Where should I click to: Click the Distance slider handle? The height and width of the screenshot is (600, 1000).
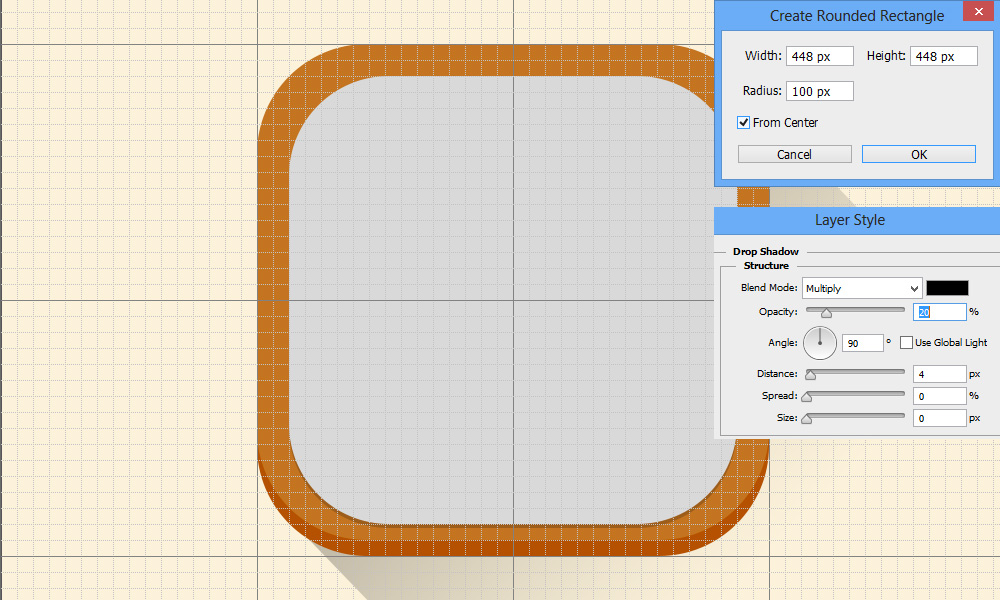810,376
